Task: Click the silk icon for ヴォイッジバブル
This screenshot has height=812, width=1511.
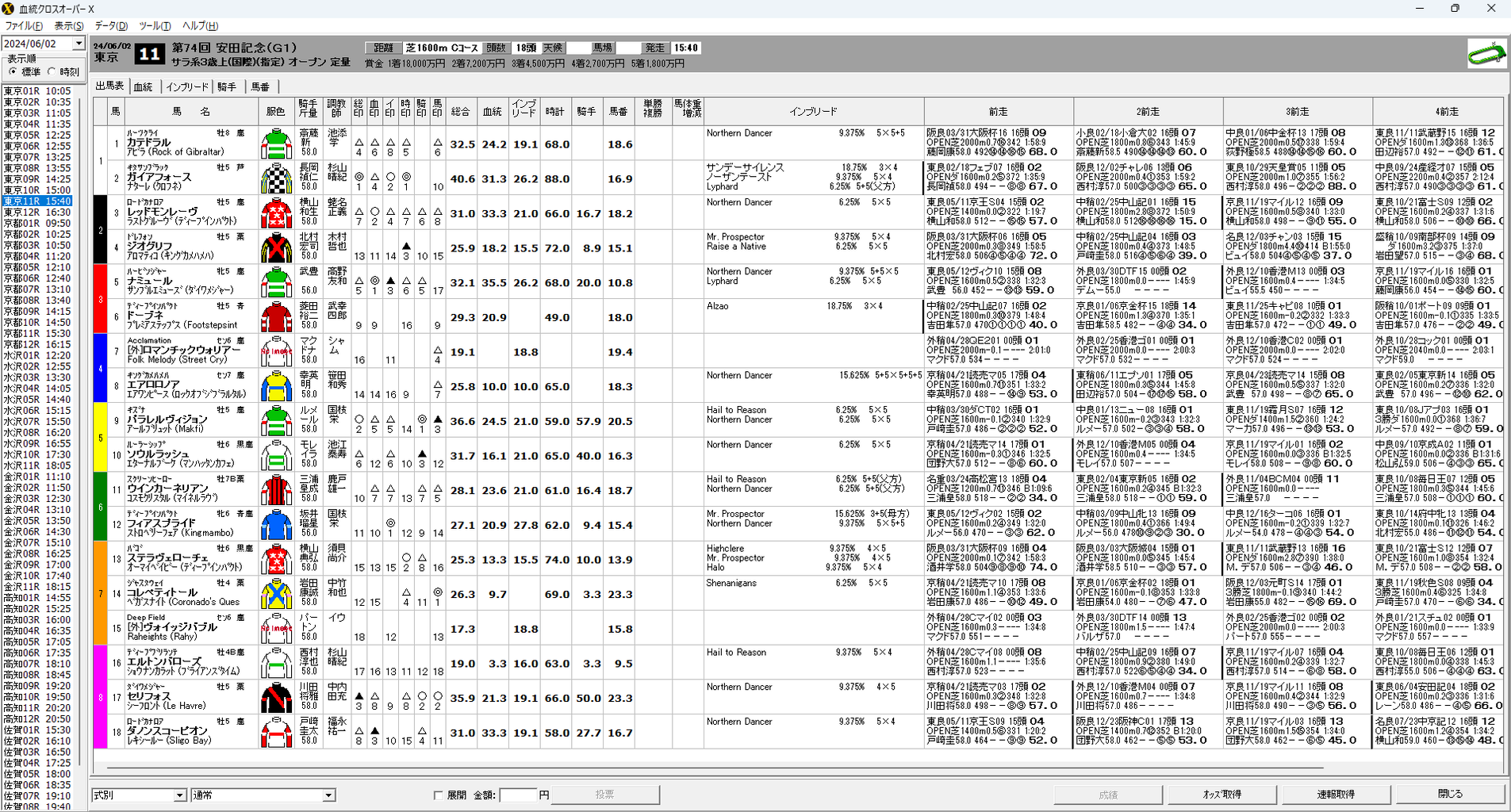Action: (276, 629)
